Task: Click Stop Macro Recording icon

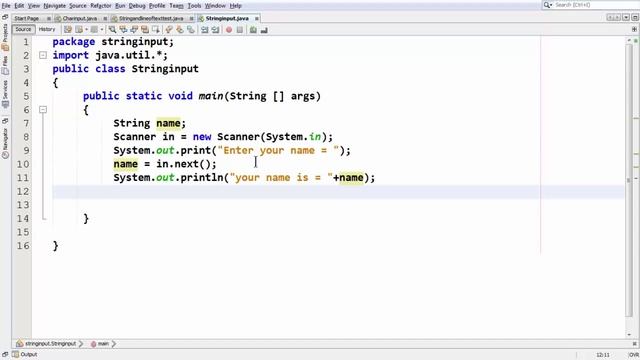Action: [240, 30]
